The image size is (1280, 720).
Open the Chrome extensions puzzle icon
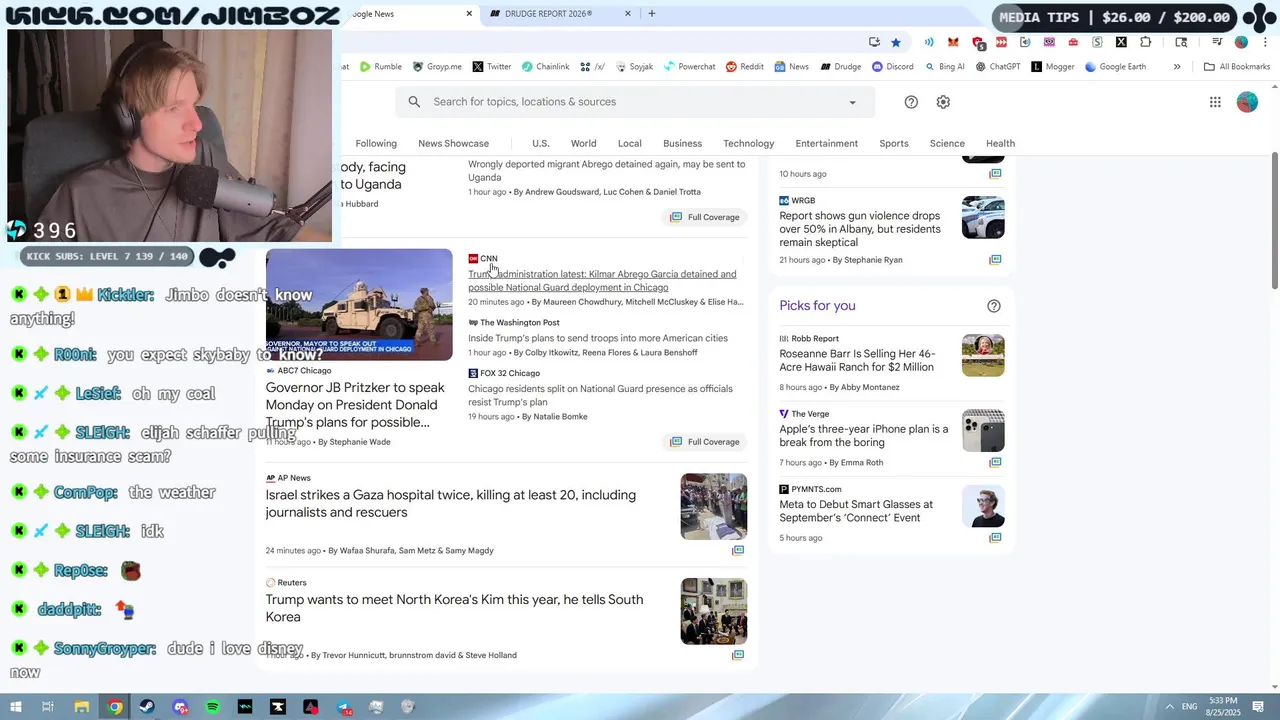[1145, 42]
